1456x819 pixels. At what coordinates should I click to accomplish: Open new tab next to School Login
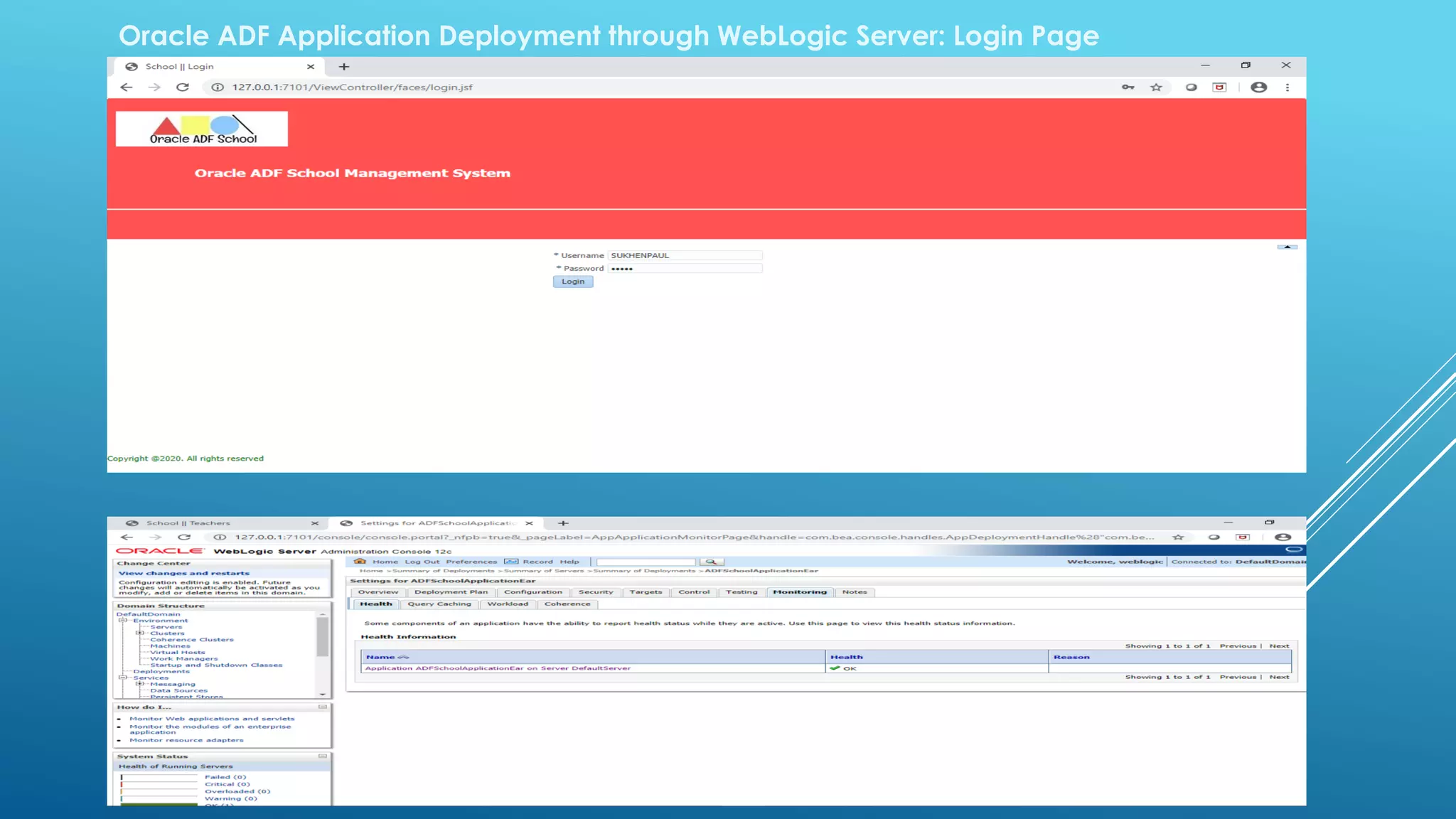tap(344, 67)
